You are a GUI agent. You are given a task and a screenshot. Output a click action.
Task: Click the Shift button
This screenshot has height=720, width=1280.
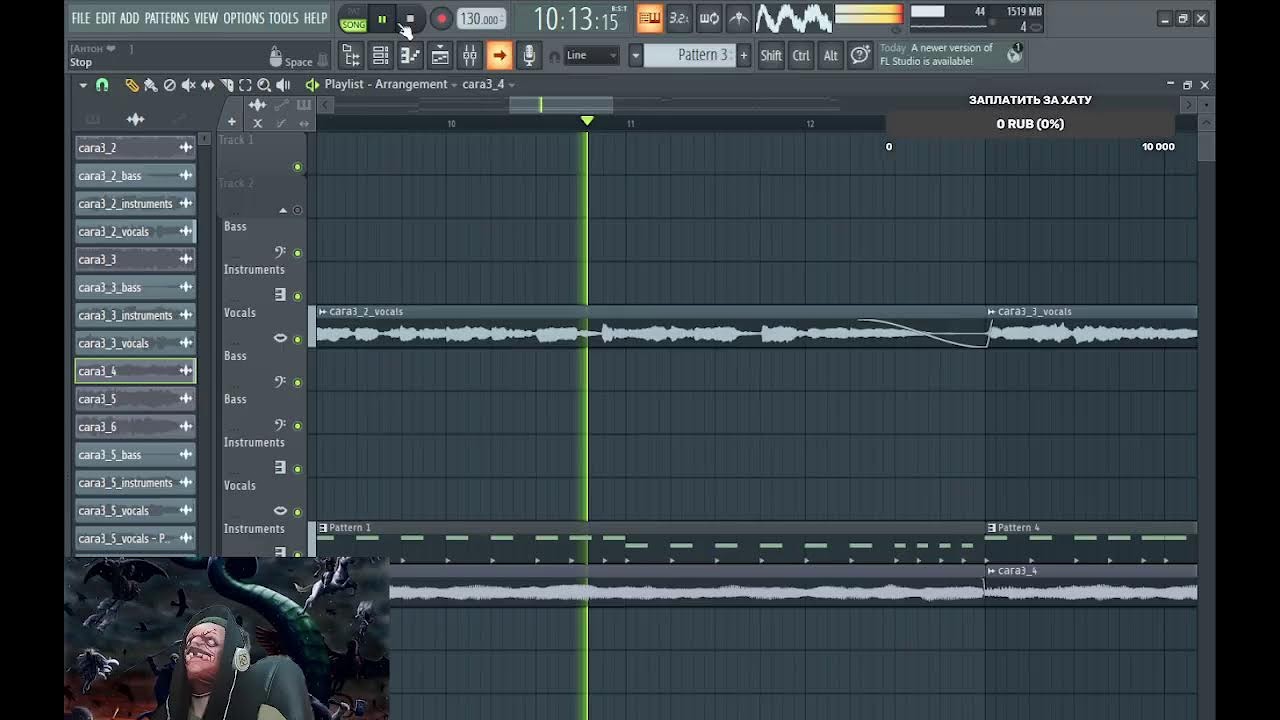pyautogui.click(x=771, y=56)
